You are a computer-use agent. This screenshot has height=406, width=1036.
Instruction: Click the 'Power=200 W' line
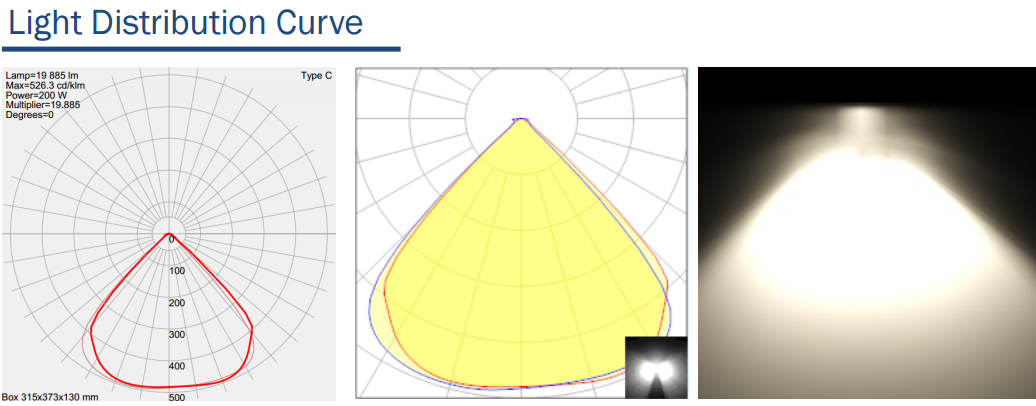(x=36, y=95)
